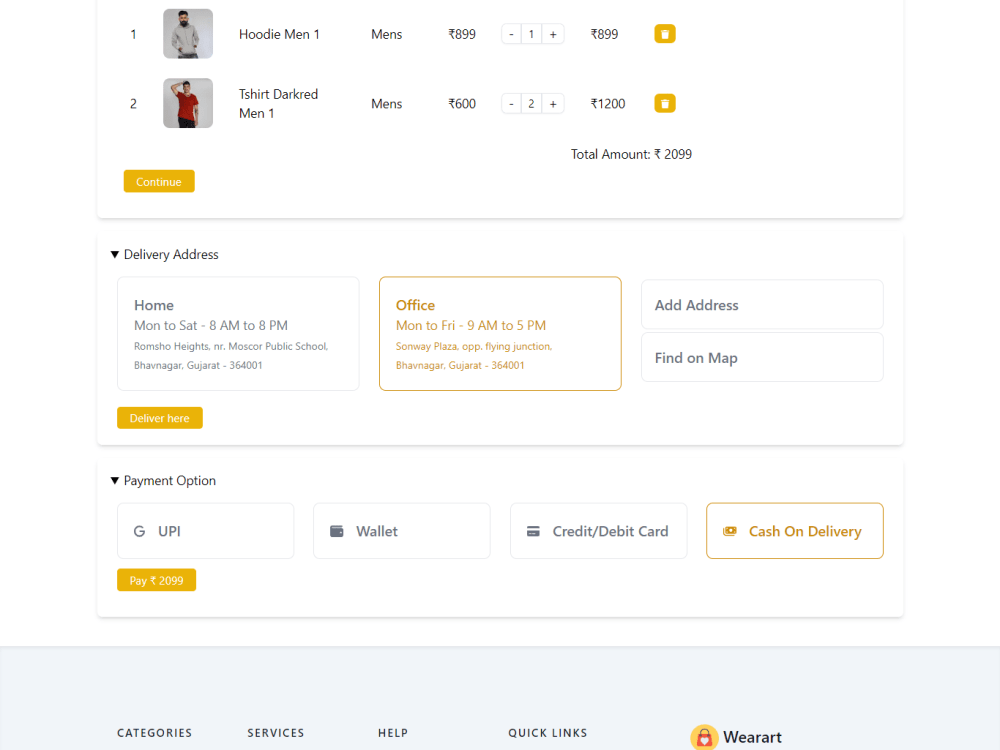Click the Wearart shopping bag logo icon

704,737
